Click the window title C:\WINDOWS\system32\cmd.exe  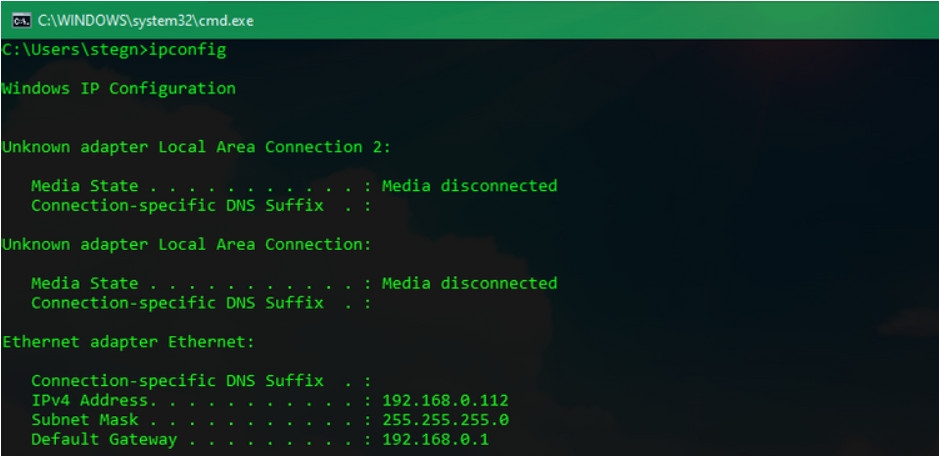pyautogui.click(x=146, y=20)
